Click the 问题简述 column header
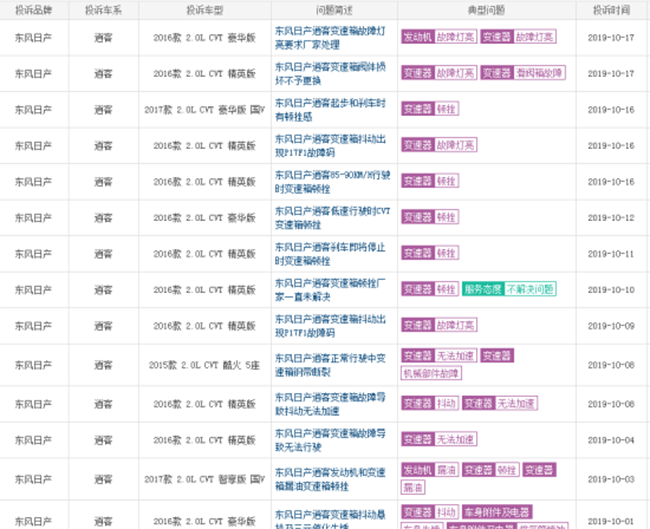Screen dimensions: 650x529 coord(334,10)
